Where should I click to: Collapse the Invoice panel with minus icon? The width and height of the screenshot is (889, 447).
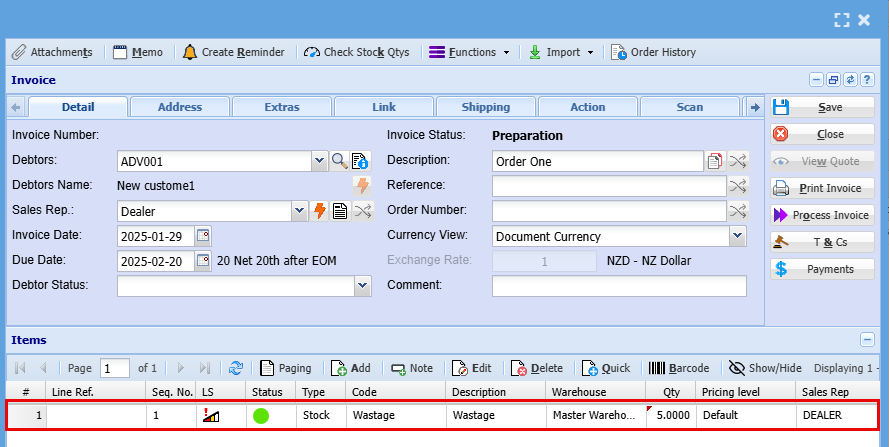pos(816,80)
